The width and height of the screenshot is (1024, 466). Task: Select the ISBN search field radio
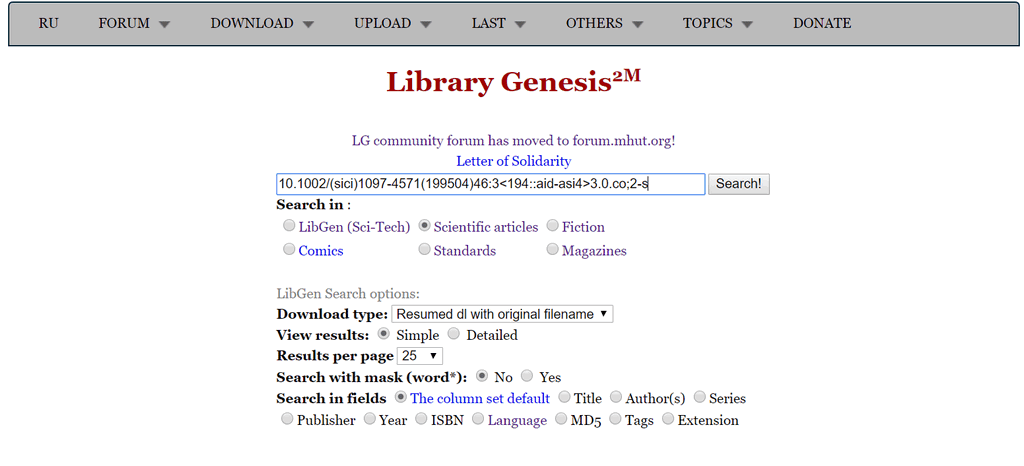pos(421,419)
